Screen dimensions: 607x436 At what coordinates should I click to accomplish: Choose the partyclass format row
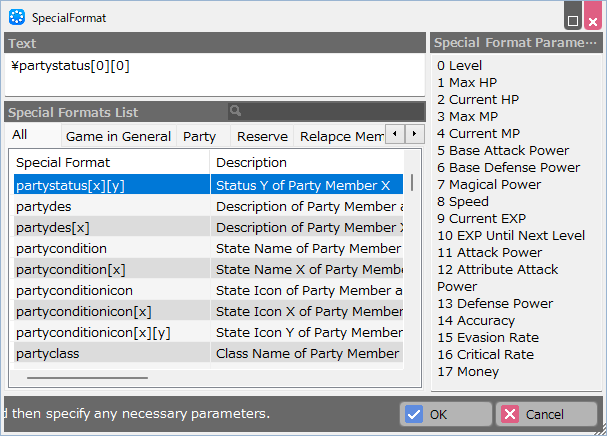tap(110, 353)
